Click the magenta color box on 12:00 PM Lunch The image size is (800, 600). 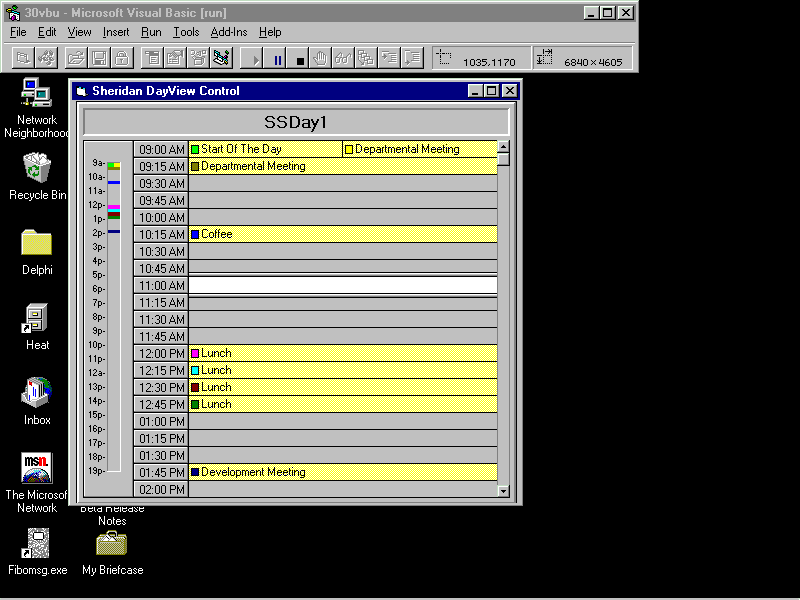[195, 354]
